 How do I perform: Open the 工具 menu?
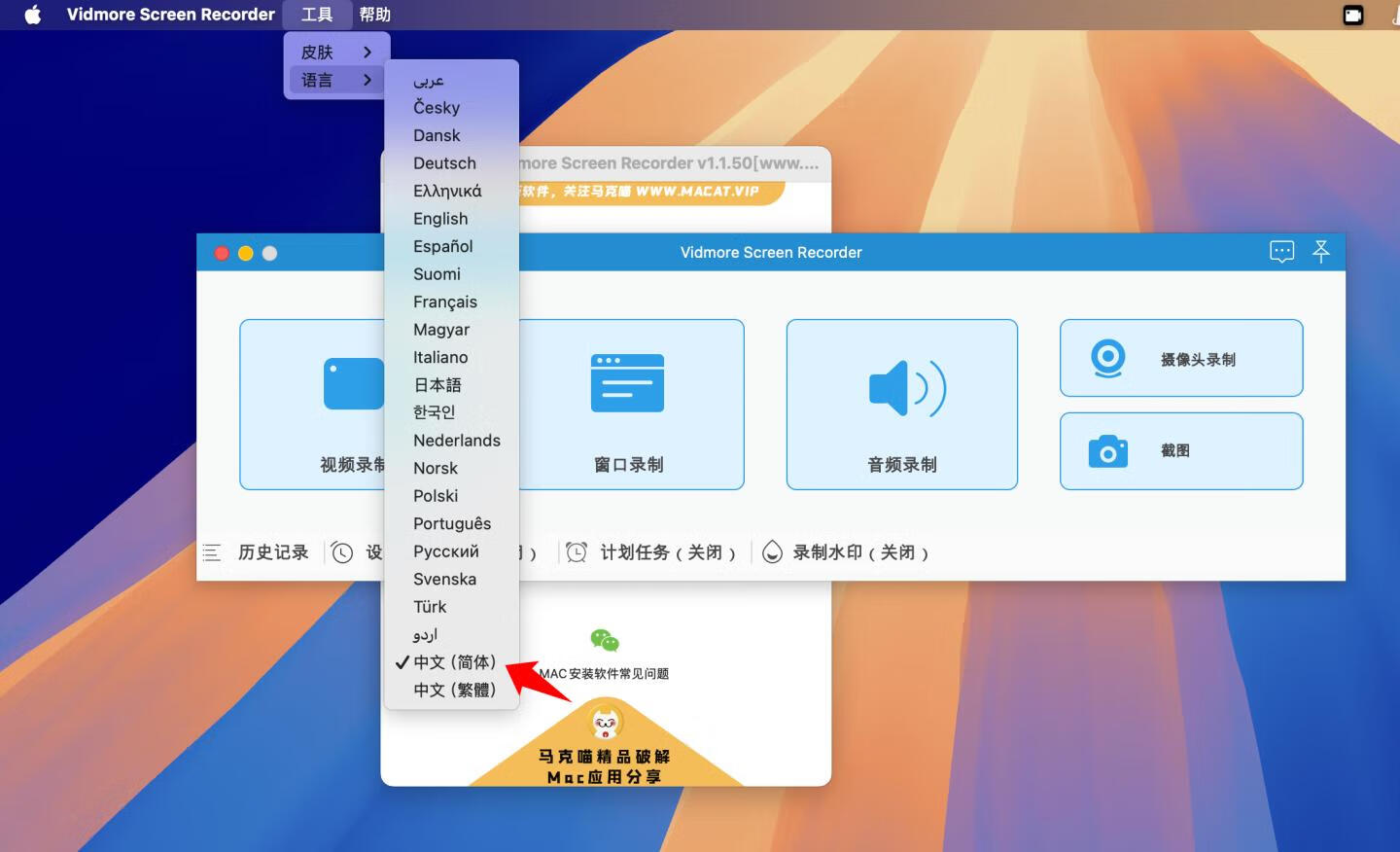(317, 15)
